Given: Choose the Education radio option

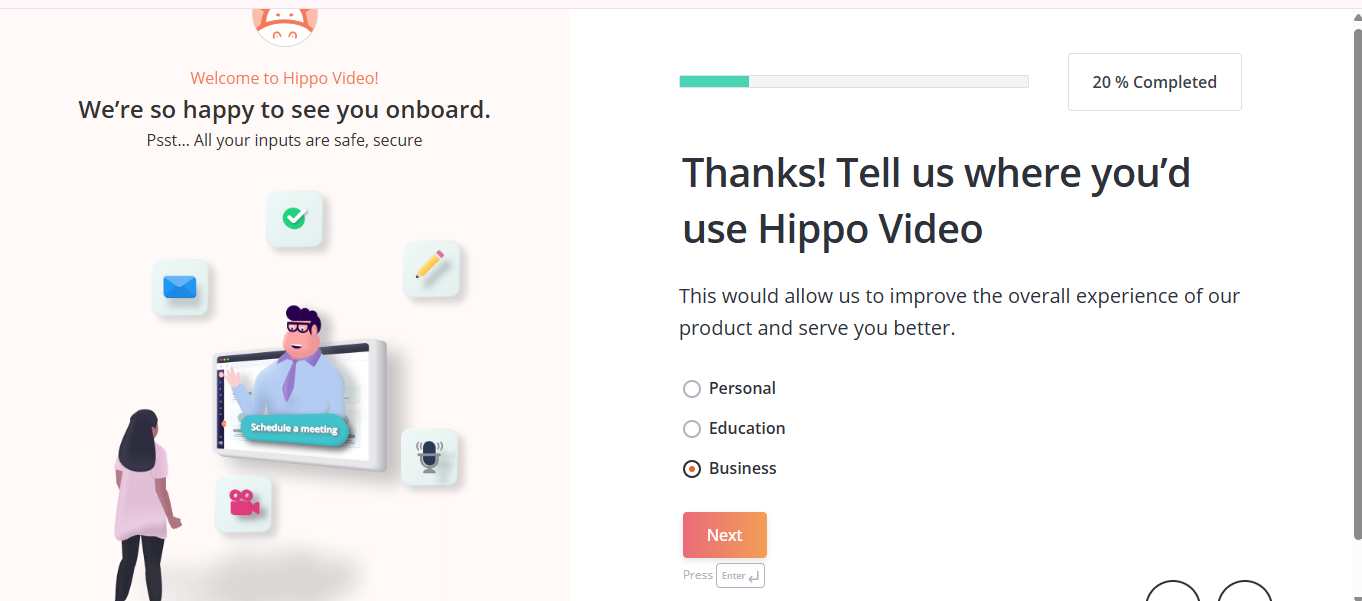Looking at the screenshot, I should coord(691,429).
